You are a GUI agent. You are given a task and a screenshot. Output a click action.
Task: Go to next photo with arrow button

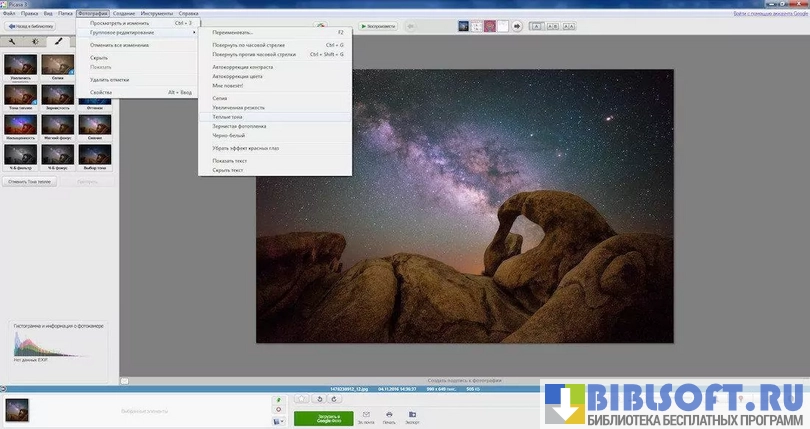point(517,26)
